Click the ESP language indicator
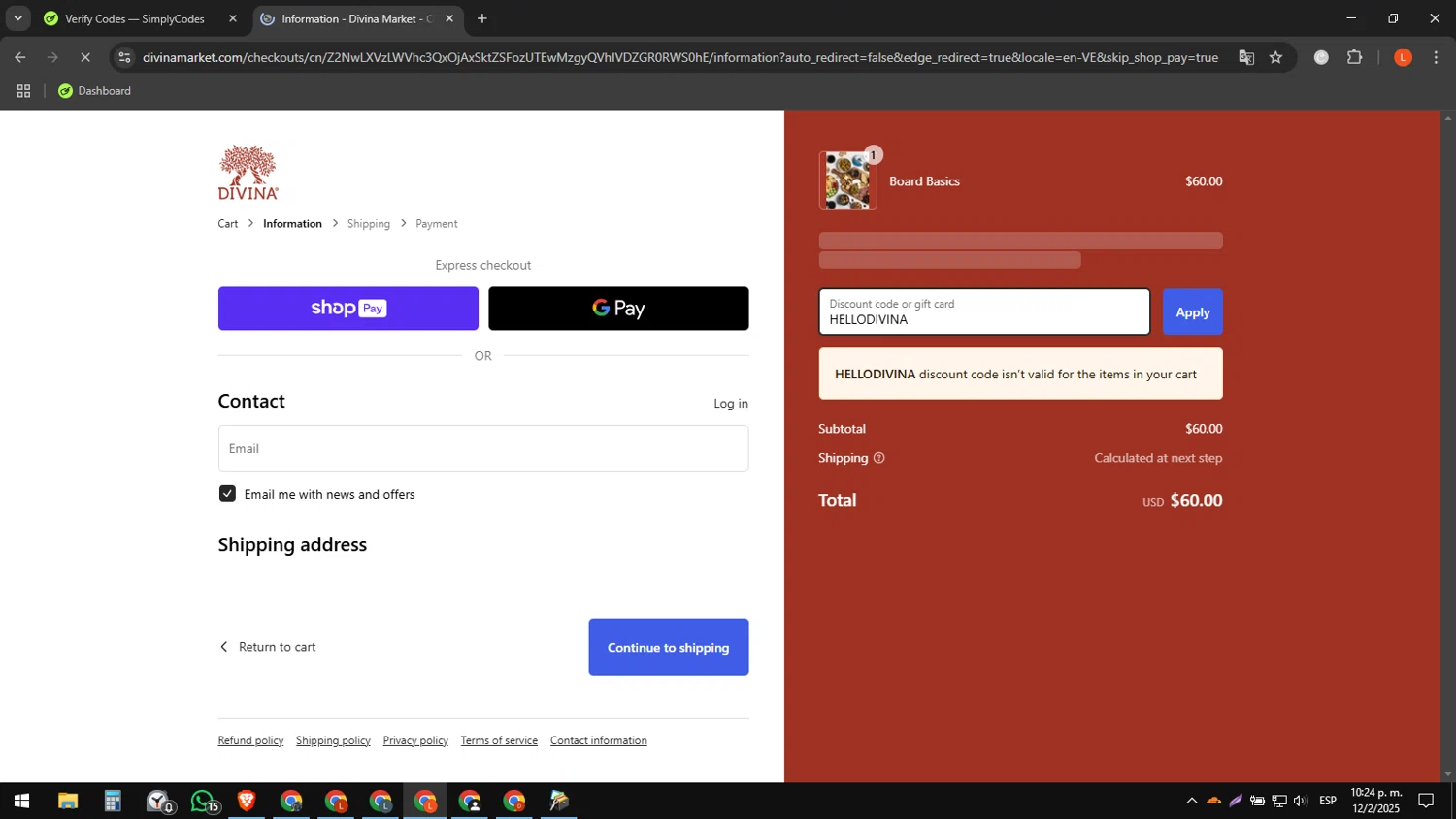 point(1328,802)
